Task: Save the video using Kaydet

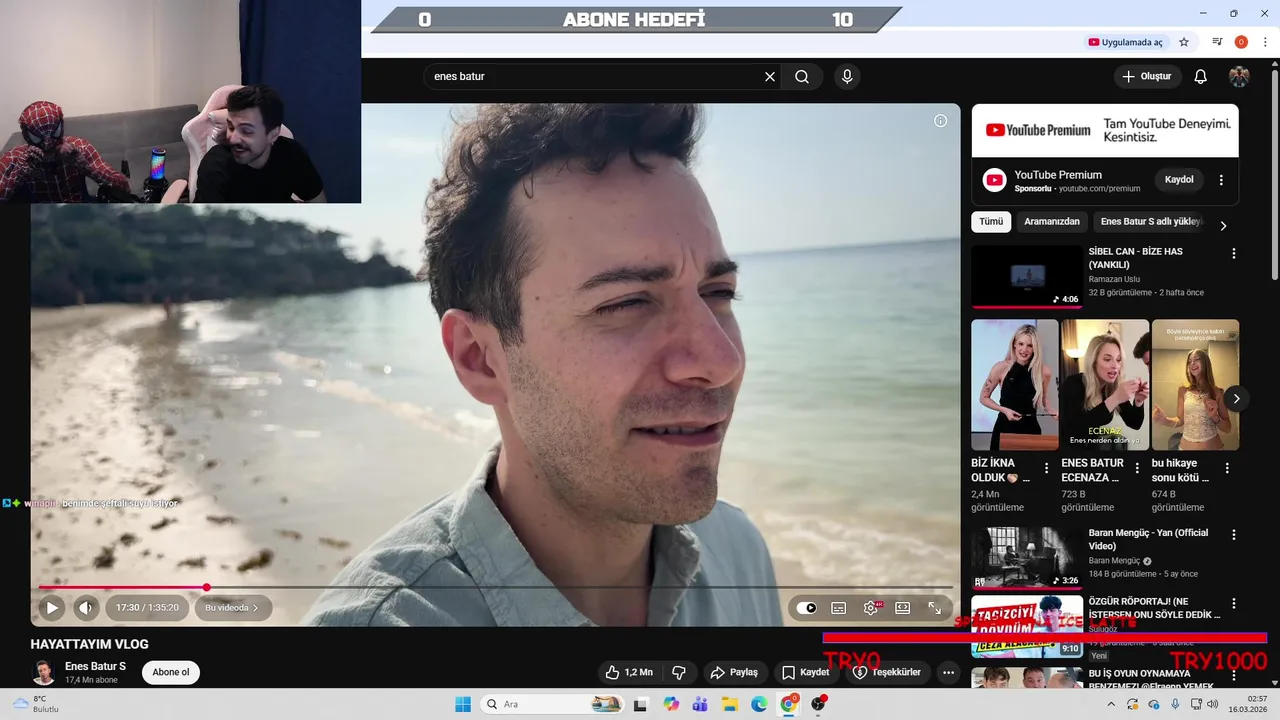Action: click(x=806, y=672)
